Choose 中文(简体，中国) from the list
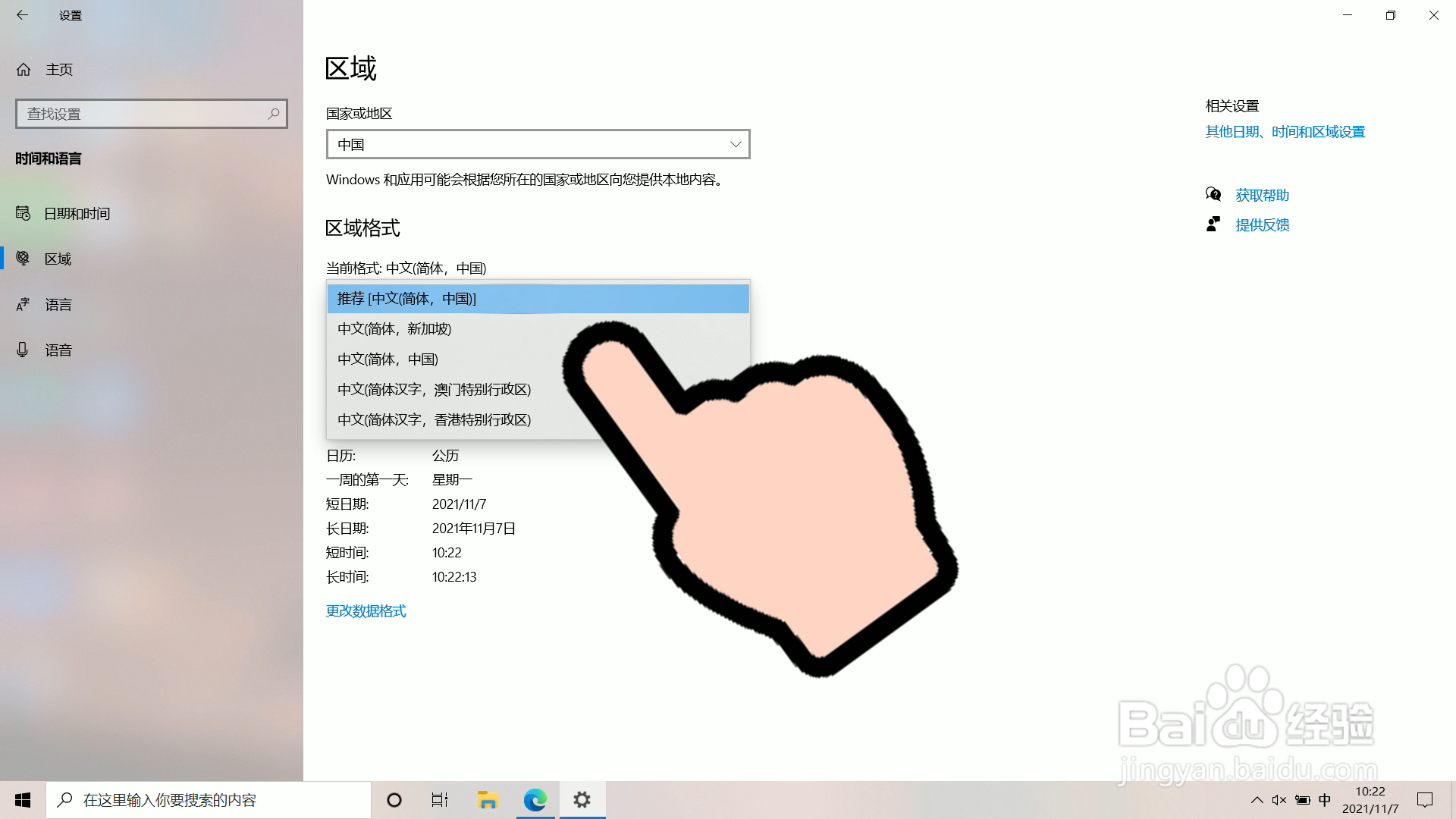1456x819 pixels. [538, 359]
